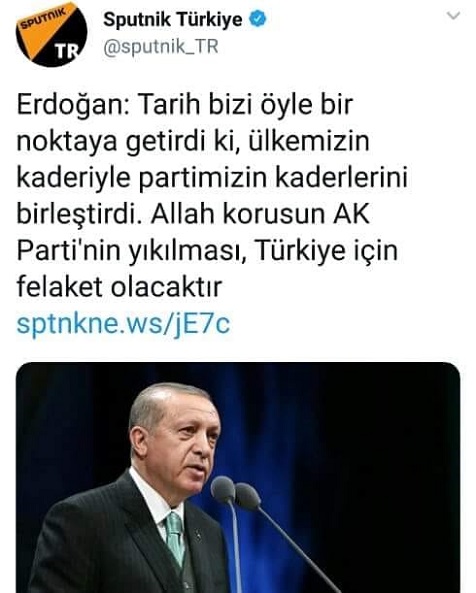This screenshot has height=593, width=476.
Task: Click the white 'TR' letters in logo
Action: click(x=67, y=51)
